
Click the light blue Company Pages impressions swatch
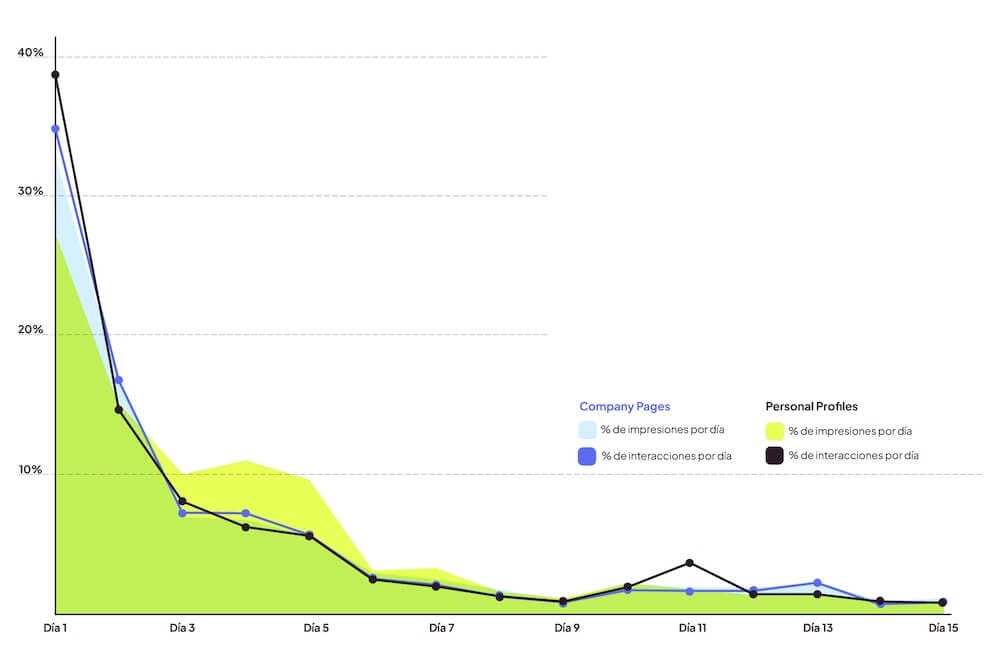[x=587, y=430]
